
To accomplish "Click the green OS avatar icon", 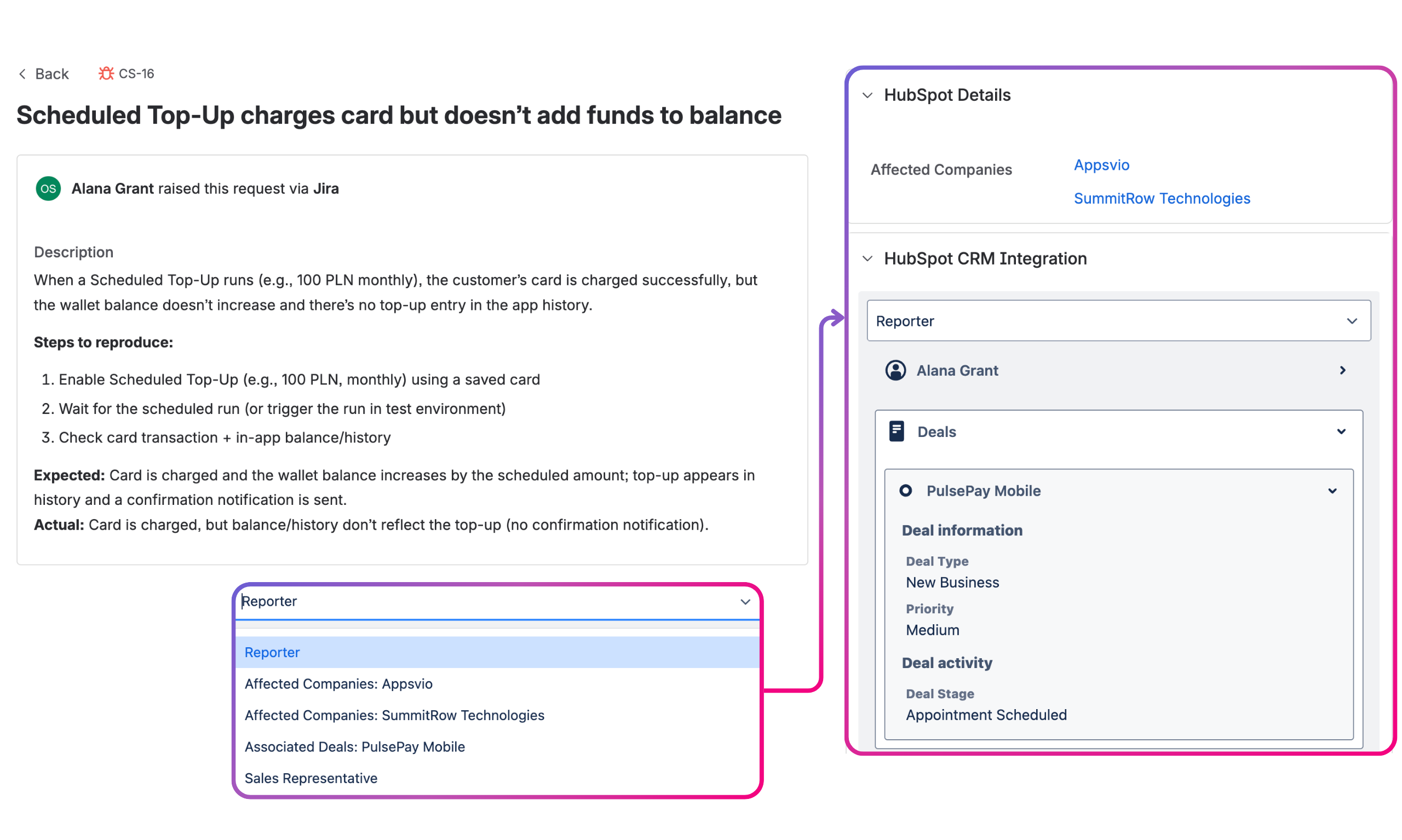I will click(x=48, y=188).
